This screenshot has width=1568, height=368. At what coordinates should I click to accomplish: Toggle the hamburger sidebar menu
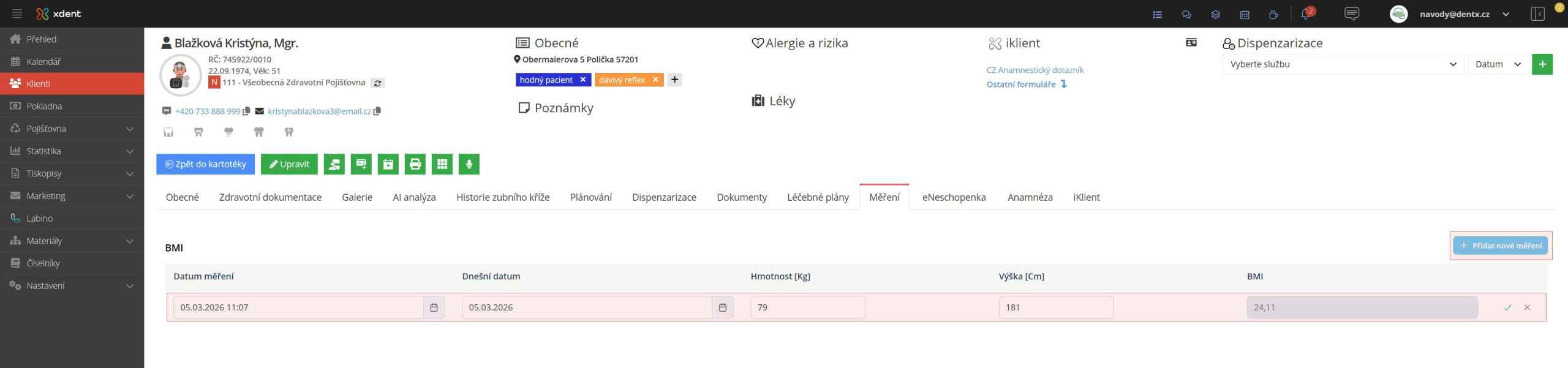[x=17, y=13]
